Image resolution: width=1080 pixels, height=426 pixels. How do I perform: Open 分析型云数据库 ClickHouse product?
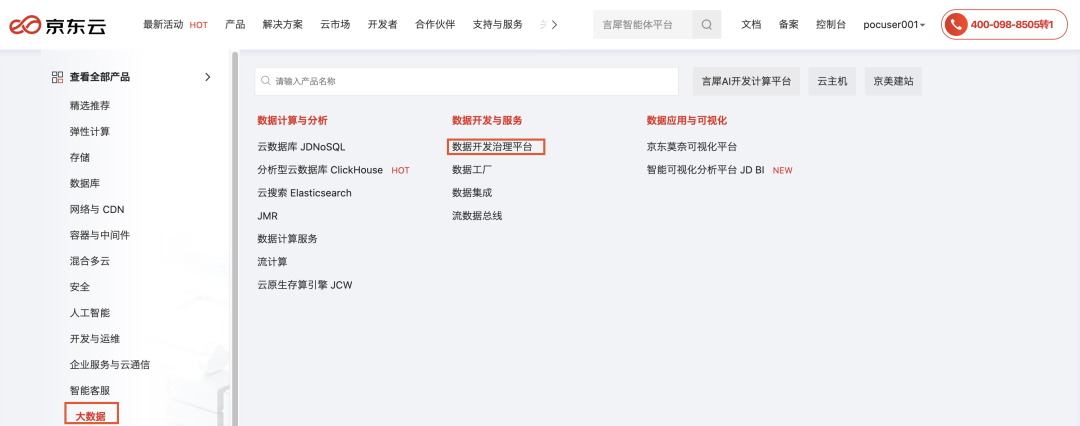320,170
